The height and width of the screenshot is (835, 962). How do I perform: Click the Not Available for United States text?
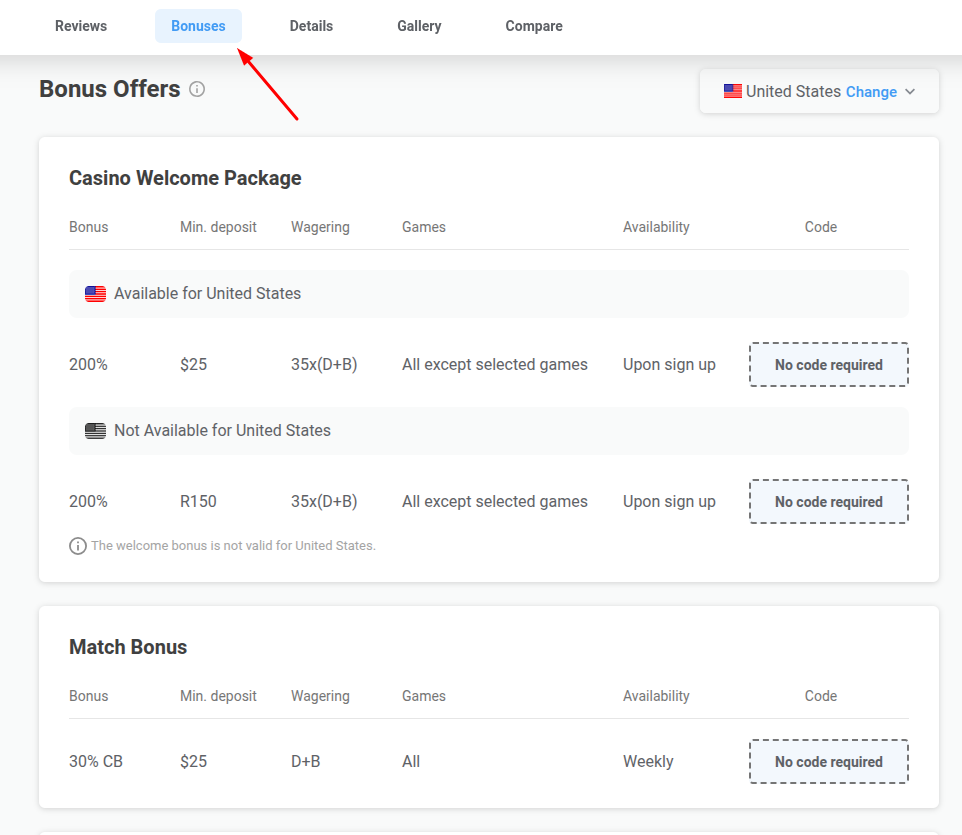(x=222, y=431)
